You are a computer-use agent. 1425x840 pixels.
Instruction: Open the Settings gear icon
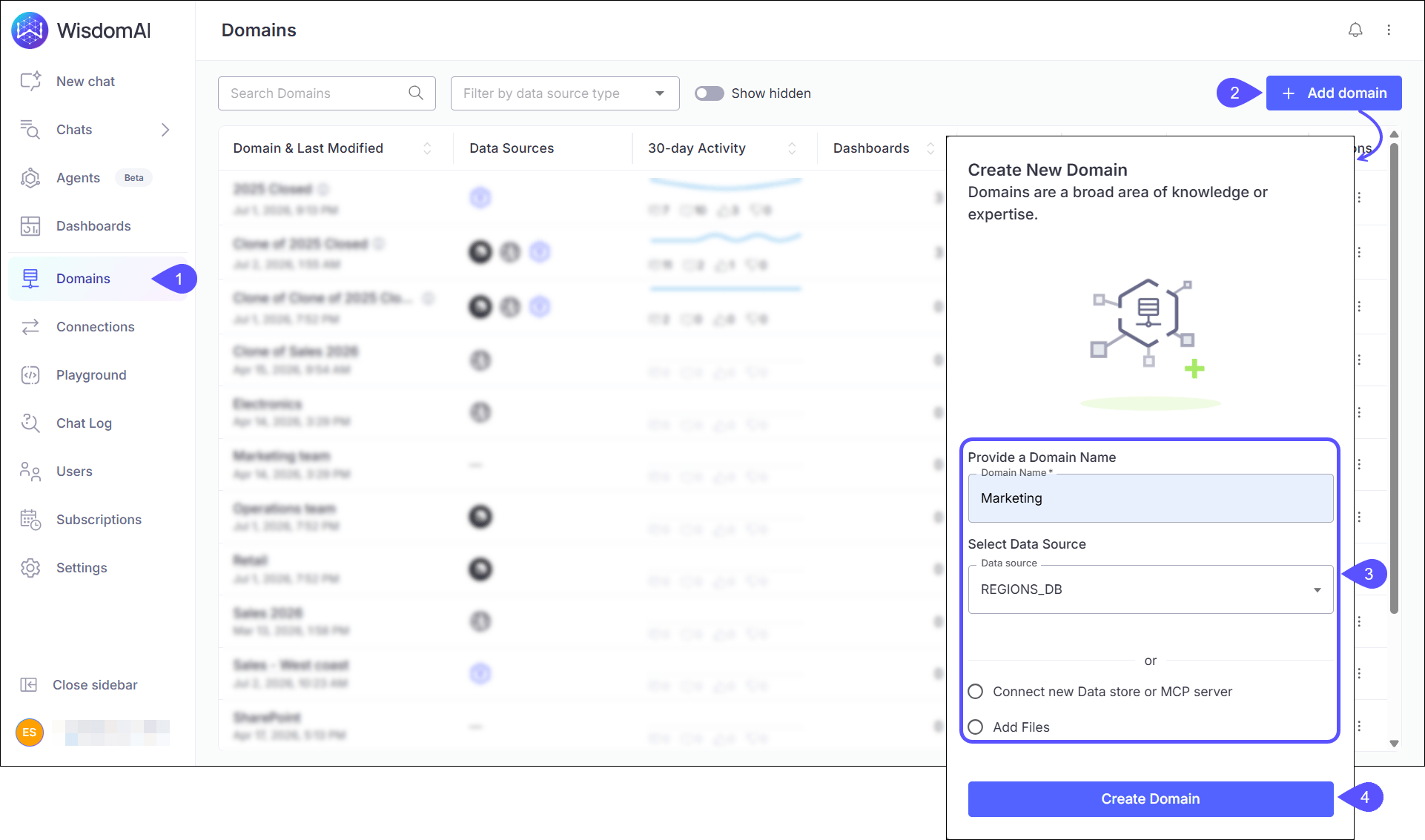(x=30, y=568)
